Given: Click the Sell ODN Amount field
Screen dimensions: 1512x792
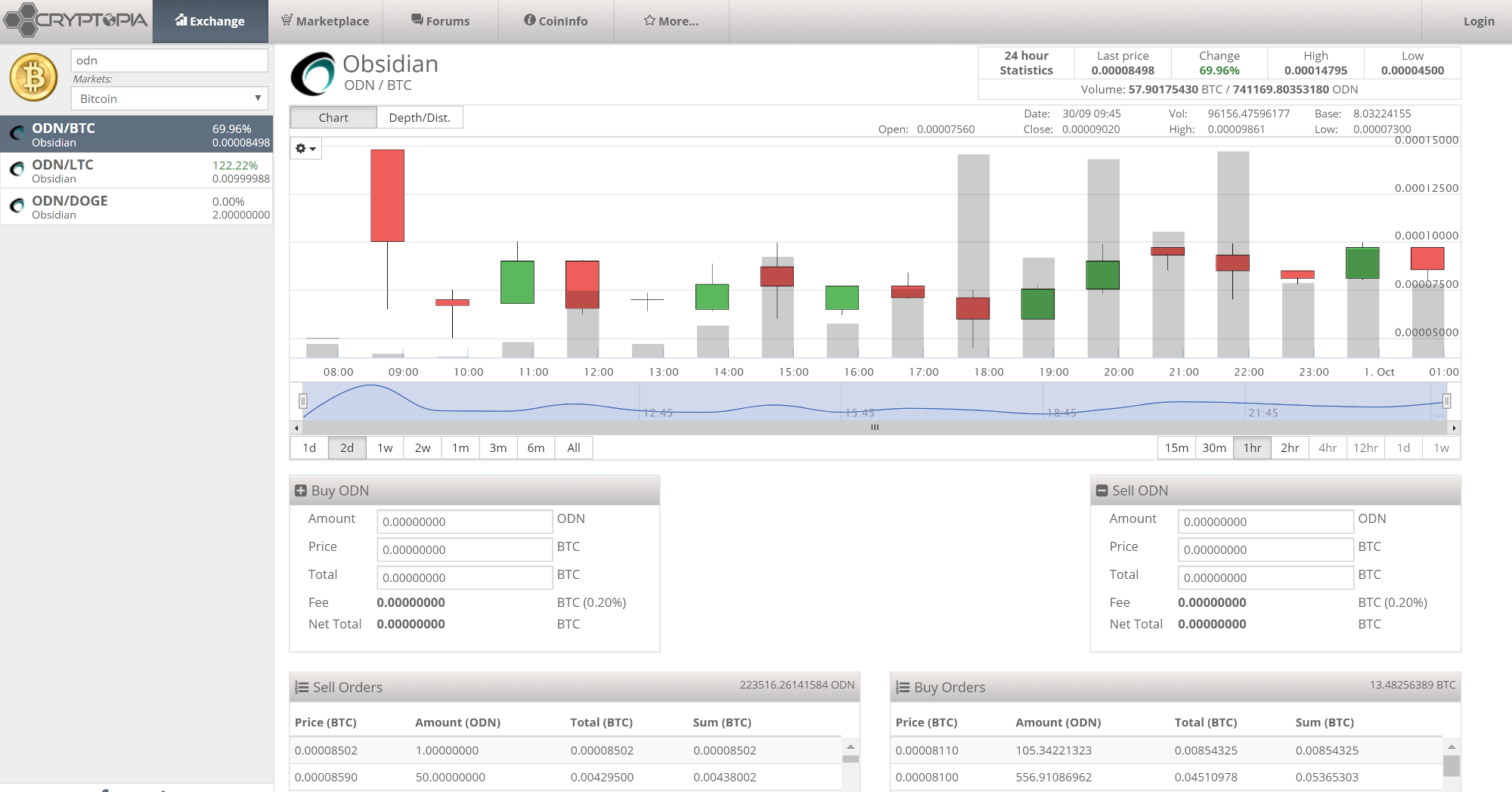Looking at the screenshot, I should point(1266,521).
